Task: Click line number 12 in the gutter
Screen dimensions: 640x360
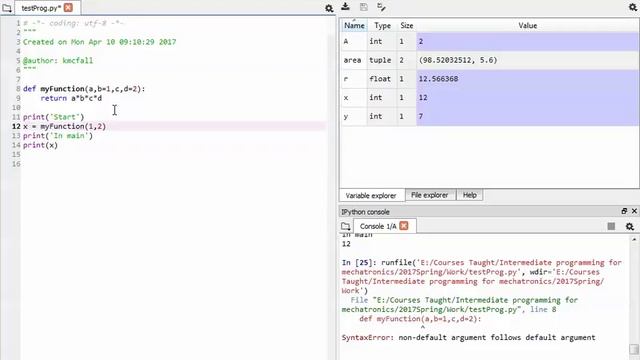Action: coord(16,126)
